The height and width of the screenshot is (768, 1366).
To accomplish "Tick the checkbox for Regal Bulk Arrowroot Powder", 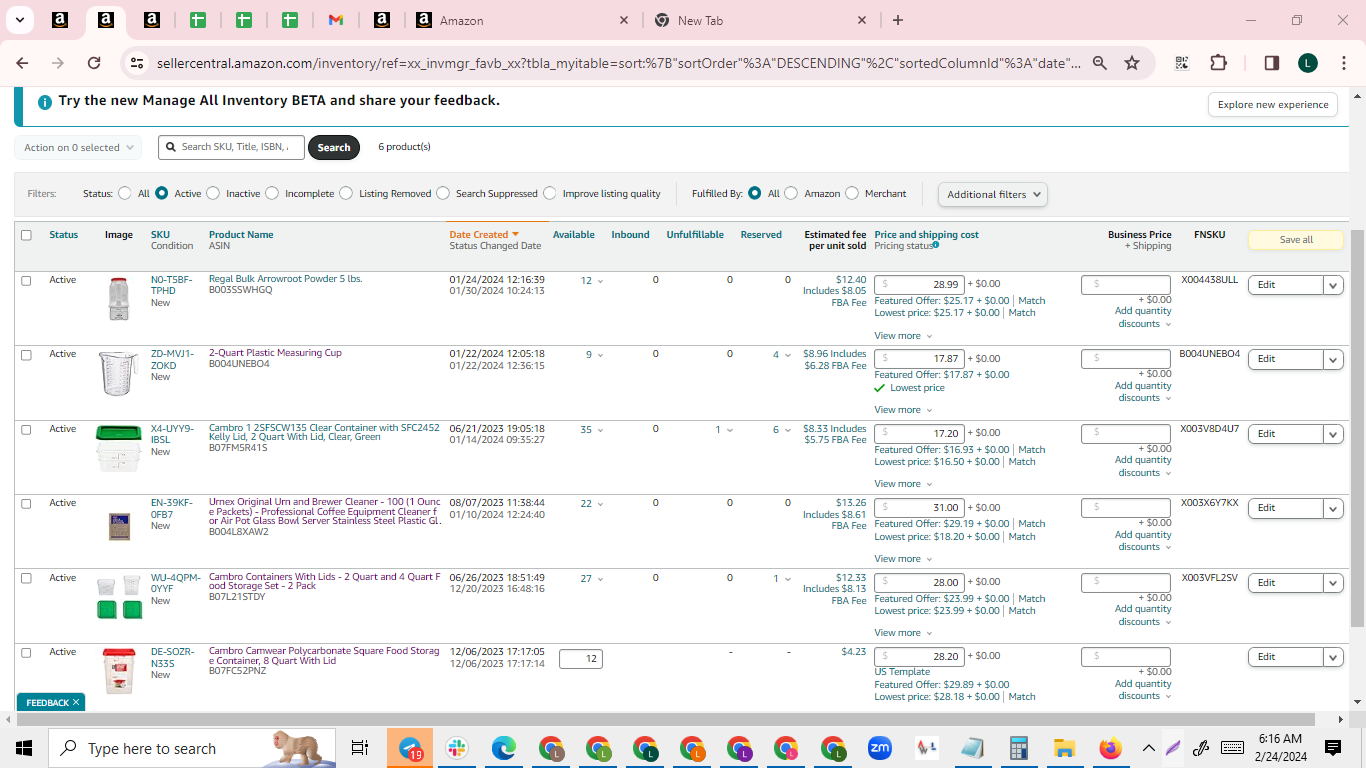I will click(x=26, y=280).
